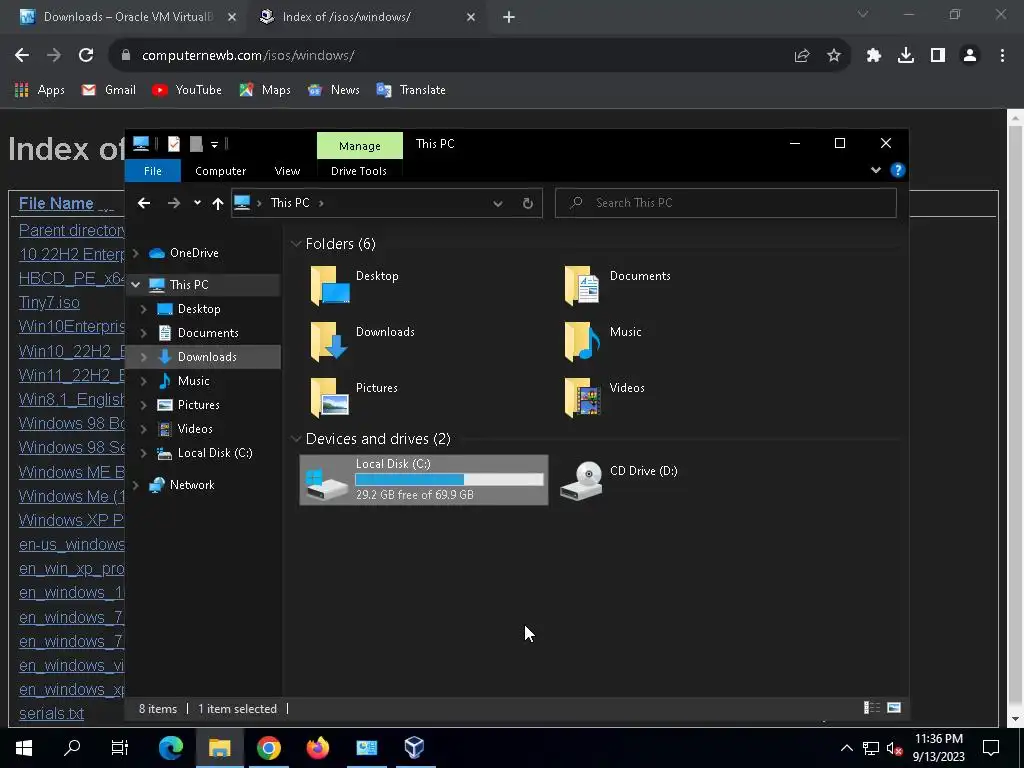This screenshot has height=768, width=1024.
Task: Collapse Devices and drives group
Action: pos(296,439)
